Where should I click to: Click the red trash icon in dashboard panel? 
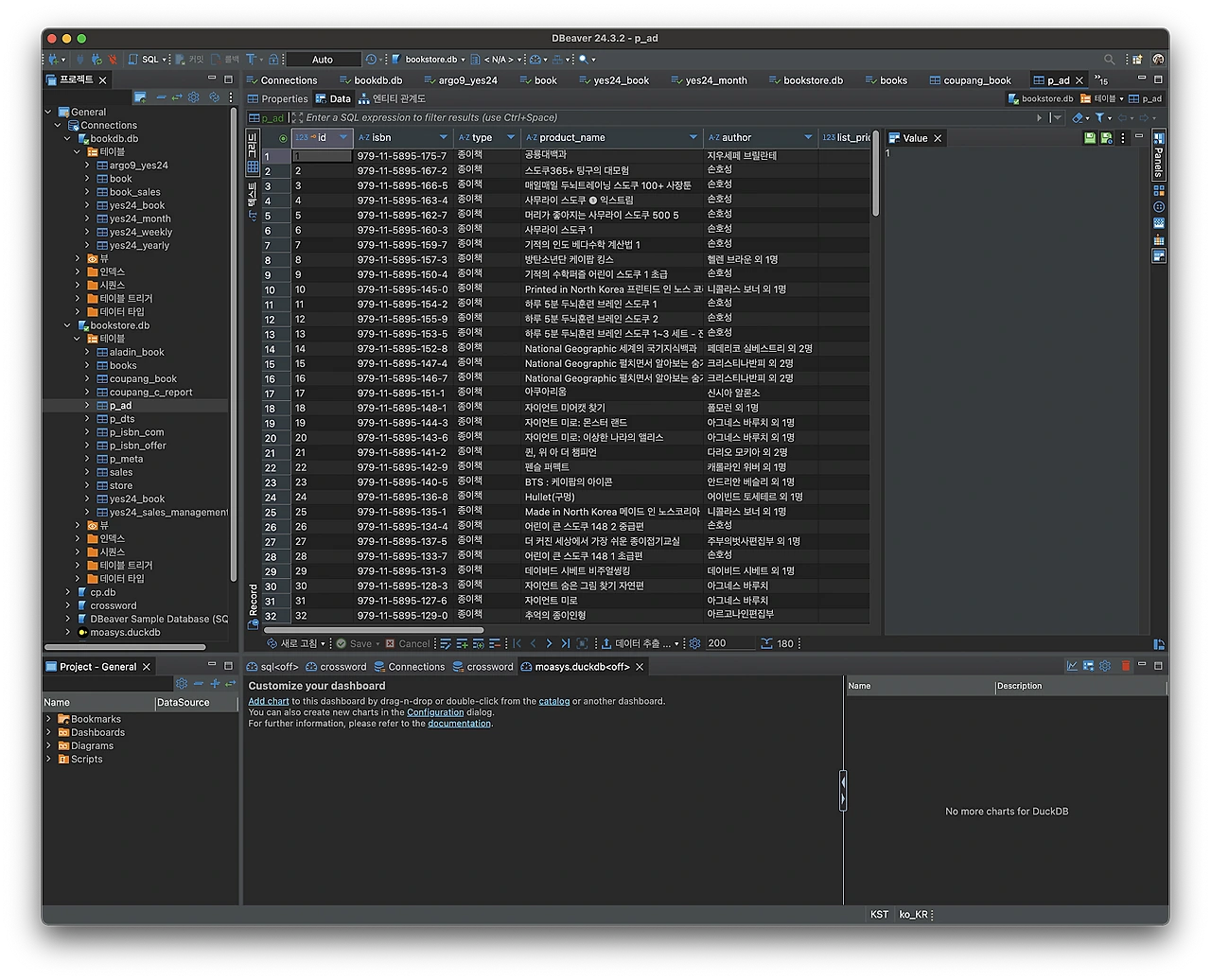(x=1125, y=667)
